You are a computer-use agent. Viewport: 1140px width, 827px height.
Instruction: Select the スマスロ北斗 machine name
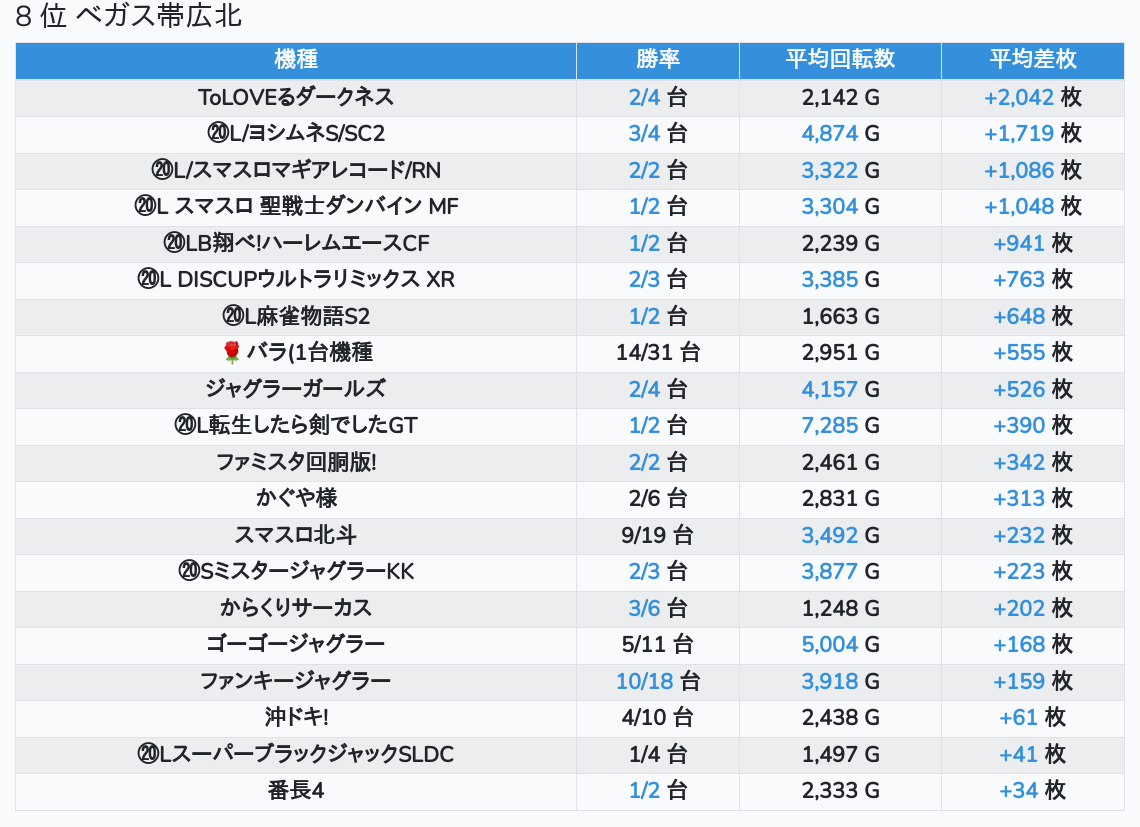pos(296,535)
